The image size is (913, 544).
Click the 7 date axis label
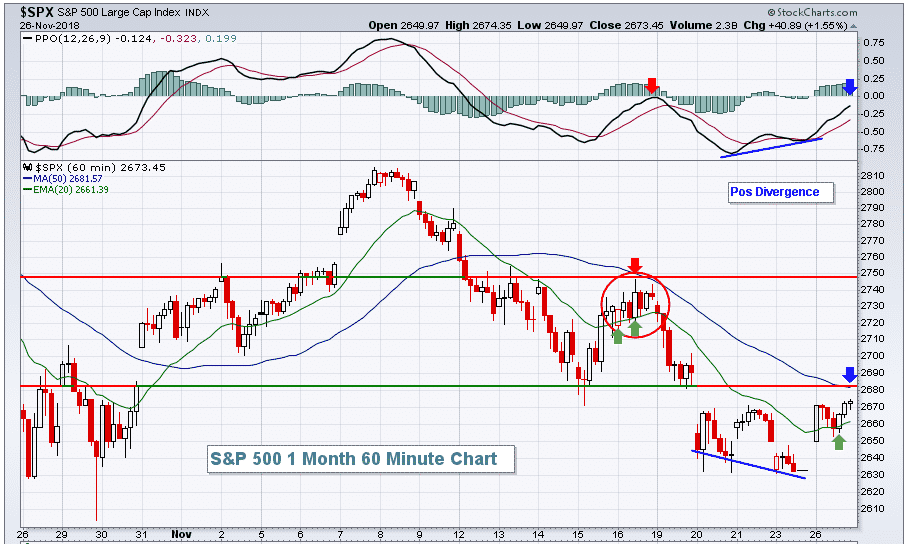click(x=340, y=534)
